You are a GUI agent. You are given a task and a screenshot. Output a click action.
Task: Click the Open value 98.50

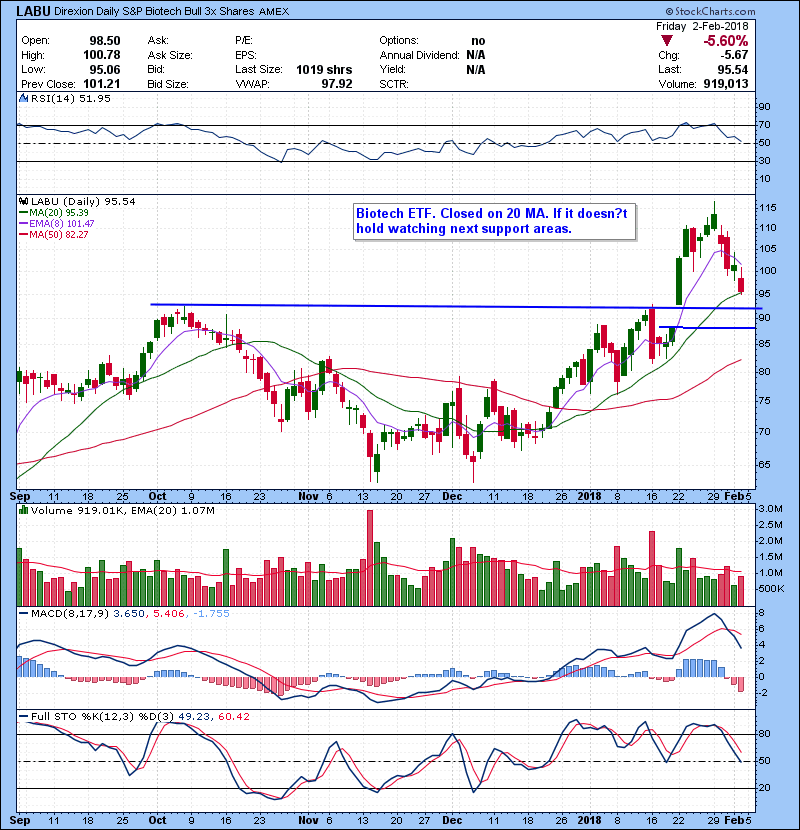[105, 41]
